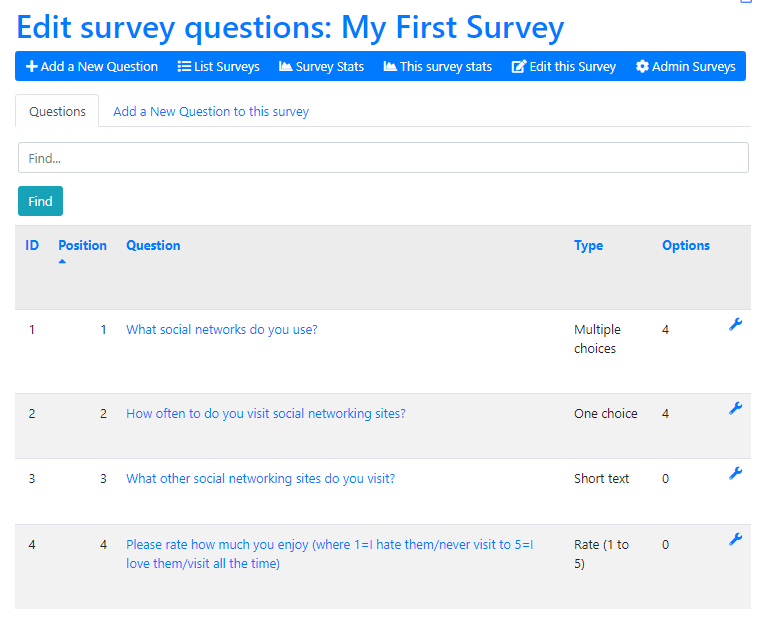The height and width of the screenshot is (619, 761).
Task: Sort by the Position column header
Action: [x=82, y=245]
